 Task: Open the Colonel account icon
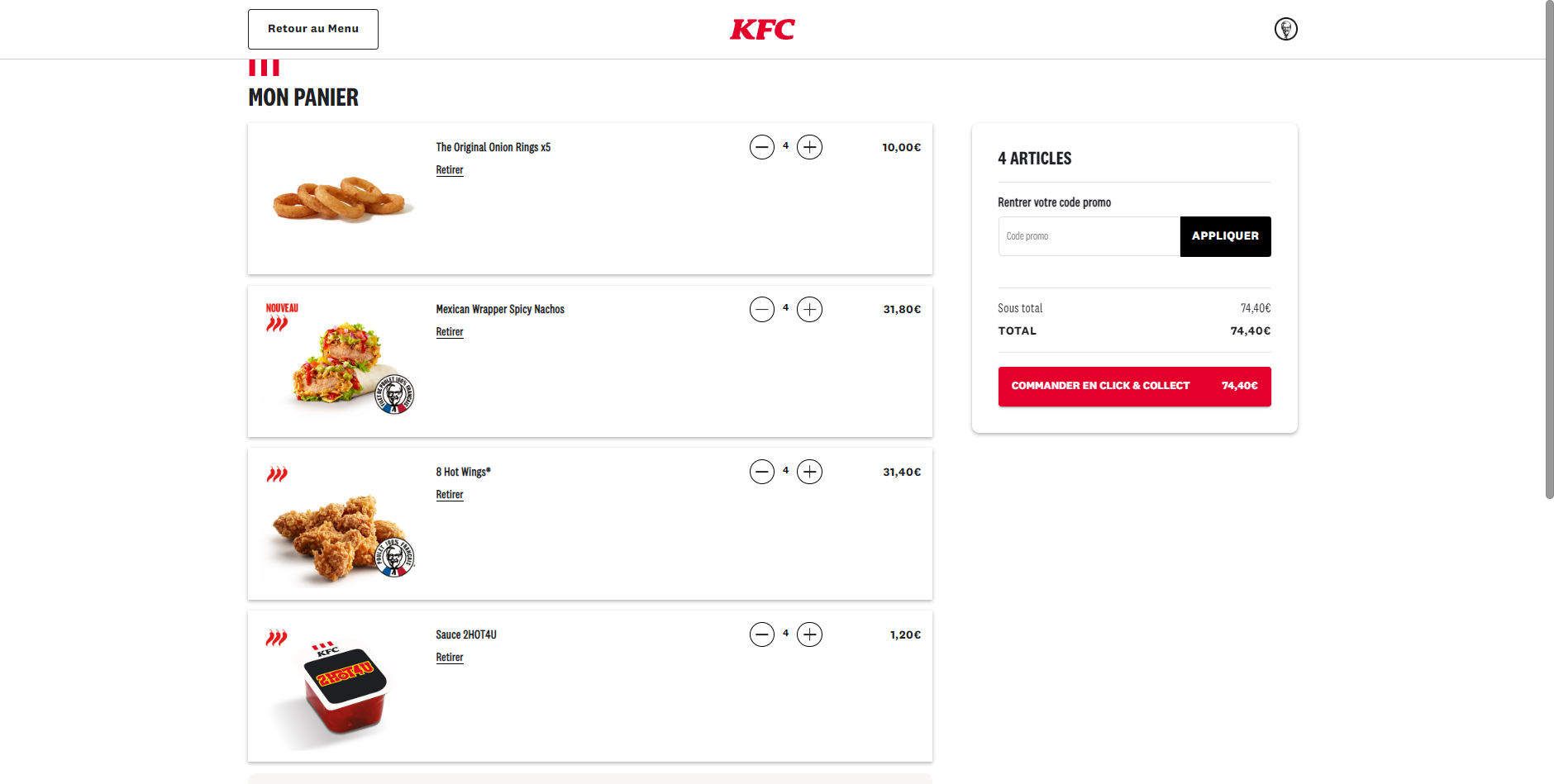coord(1285,29)
